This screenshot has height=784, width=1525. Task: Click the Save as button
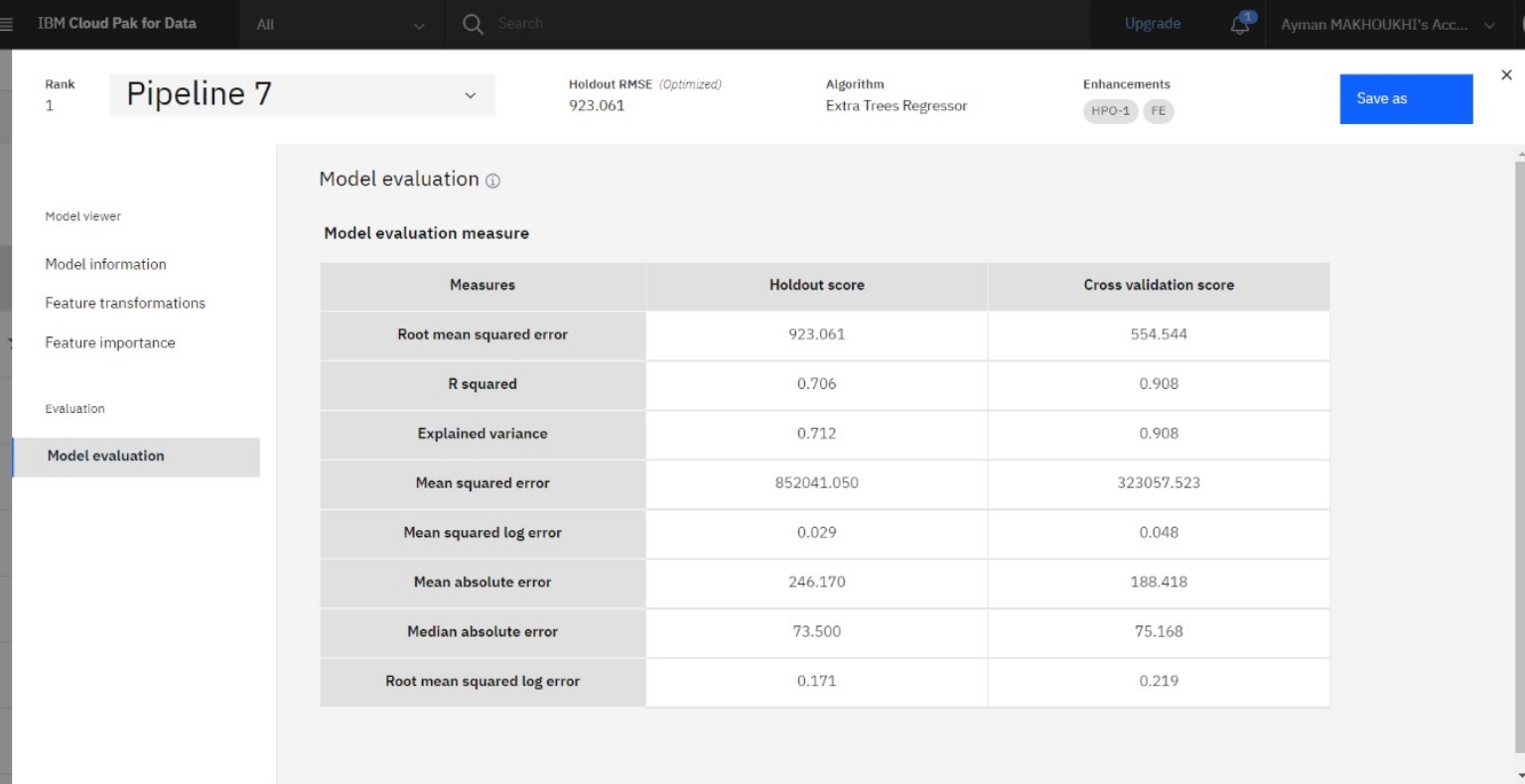coord(1405,99)
